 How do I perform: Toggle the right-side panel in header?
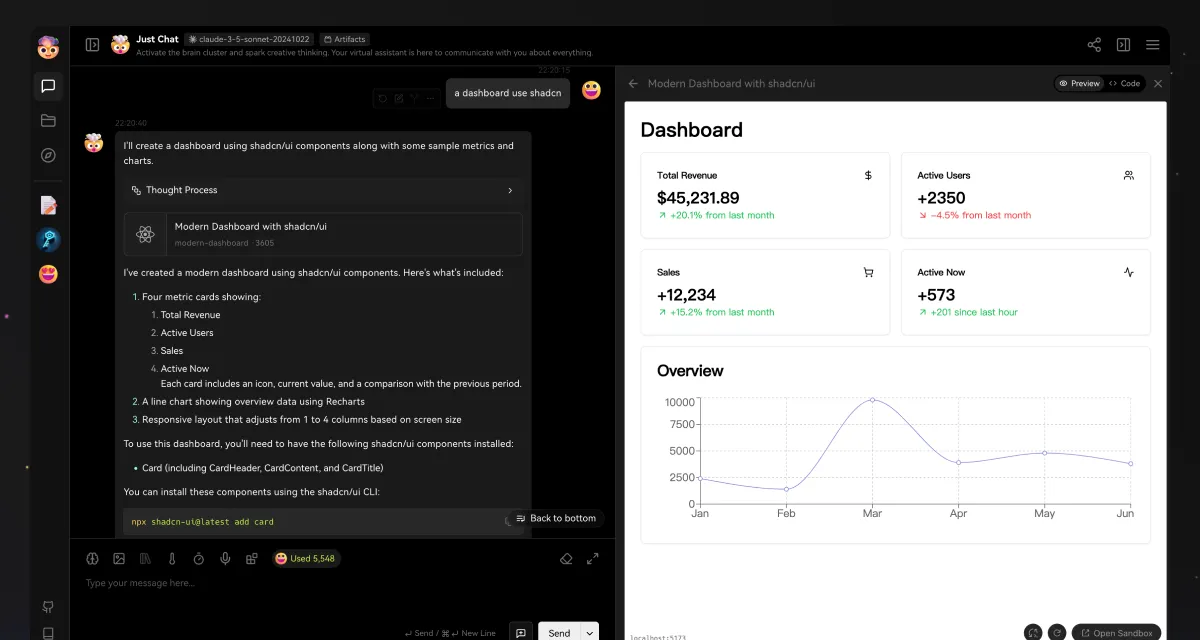(1123, 45)
